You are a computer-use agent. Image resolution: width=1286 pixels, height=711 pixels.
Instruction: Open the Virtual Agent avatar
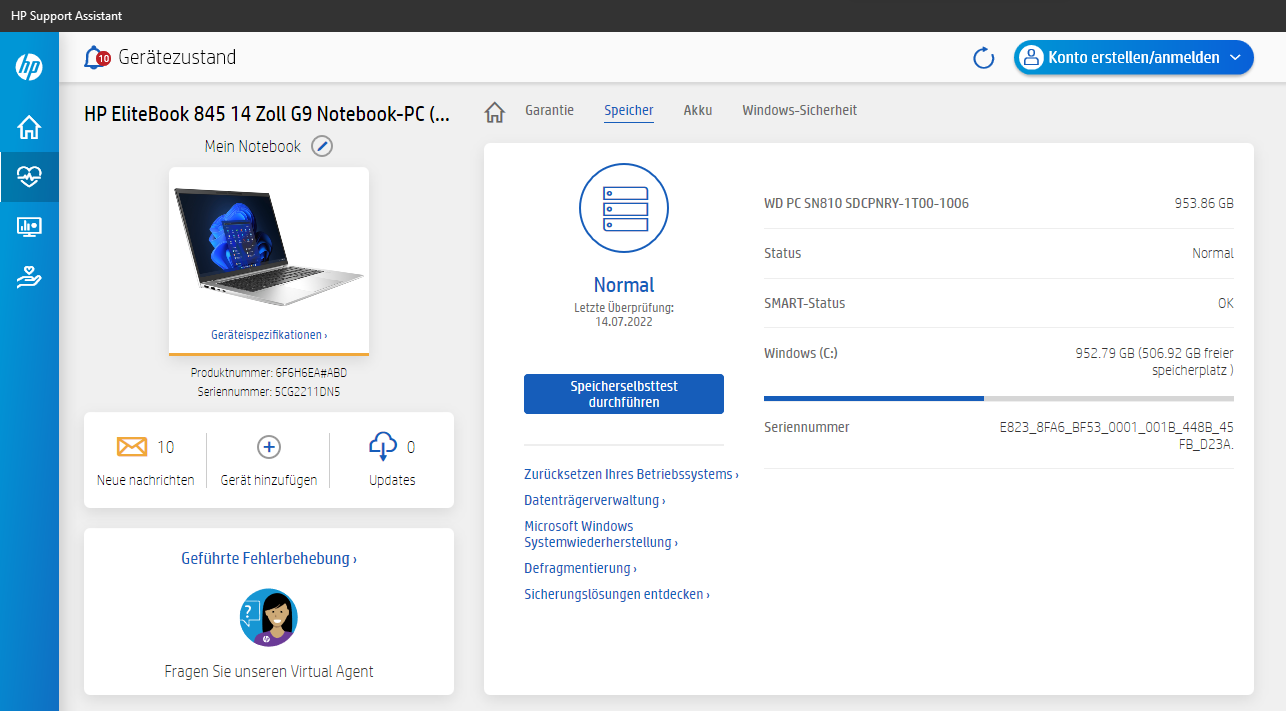click(269, 617)
